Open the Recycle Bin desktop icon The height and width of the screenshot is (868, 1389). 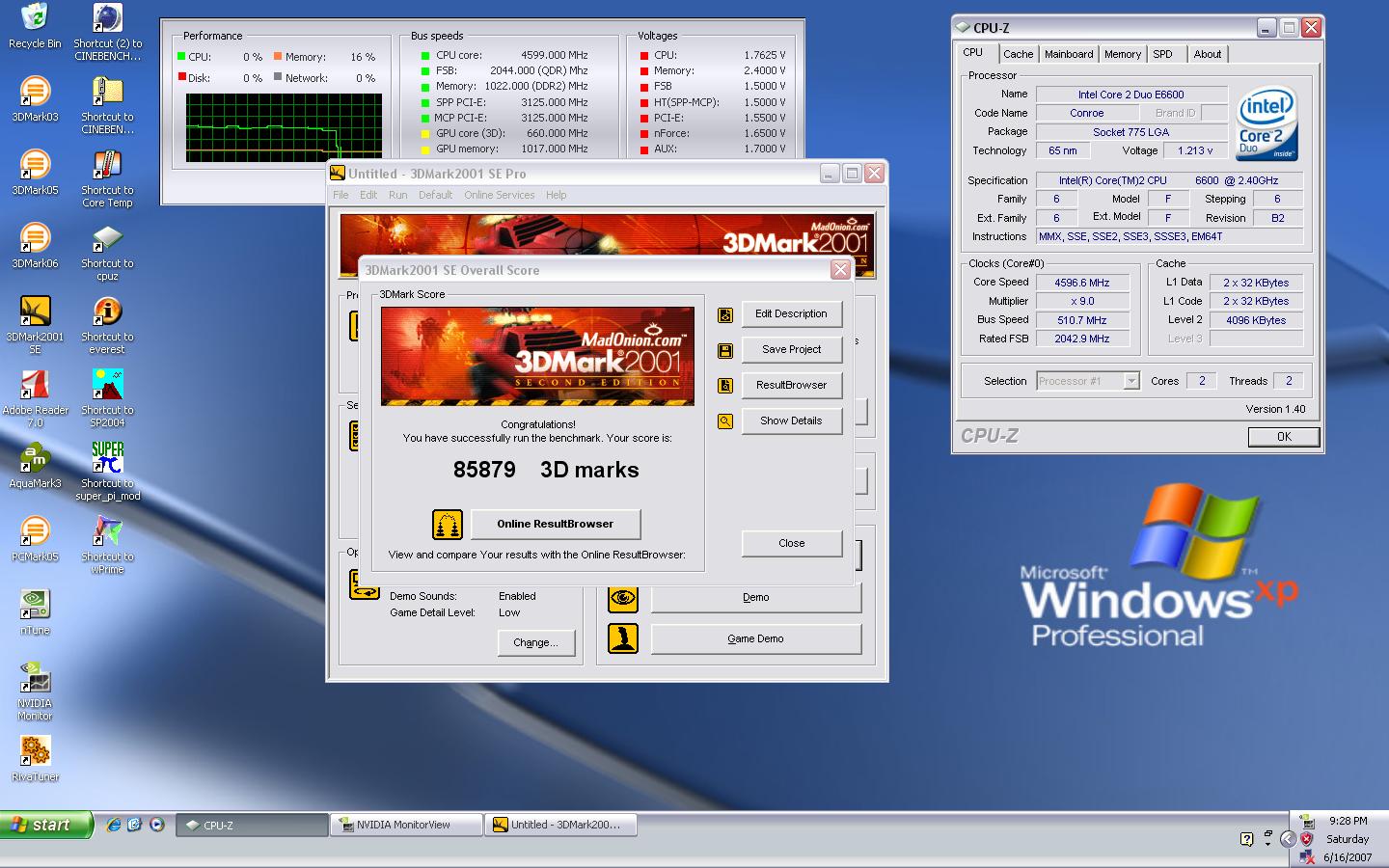coord(35,26)
